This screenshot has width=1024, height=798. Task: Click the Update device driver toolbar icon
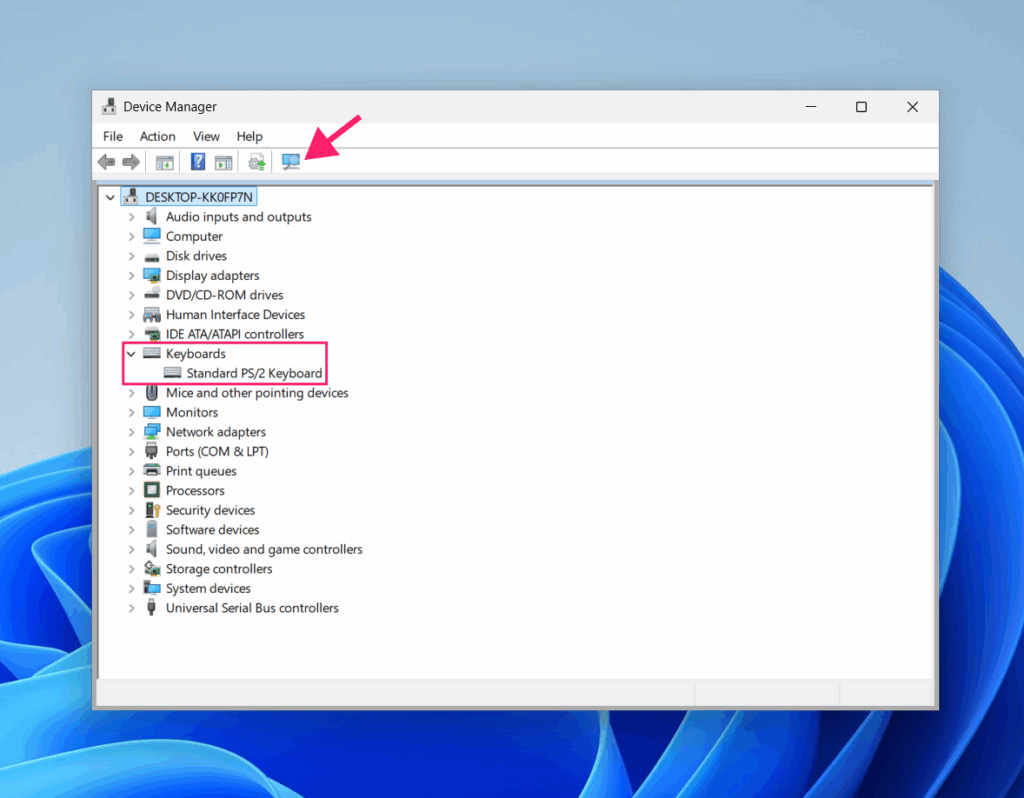257,162
